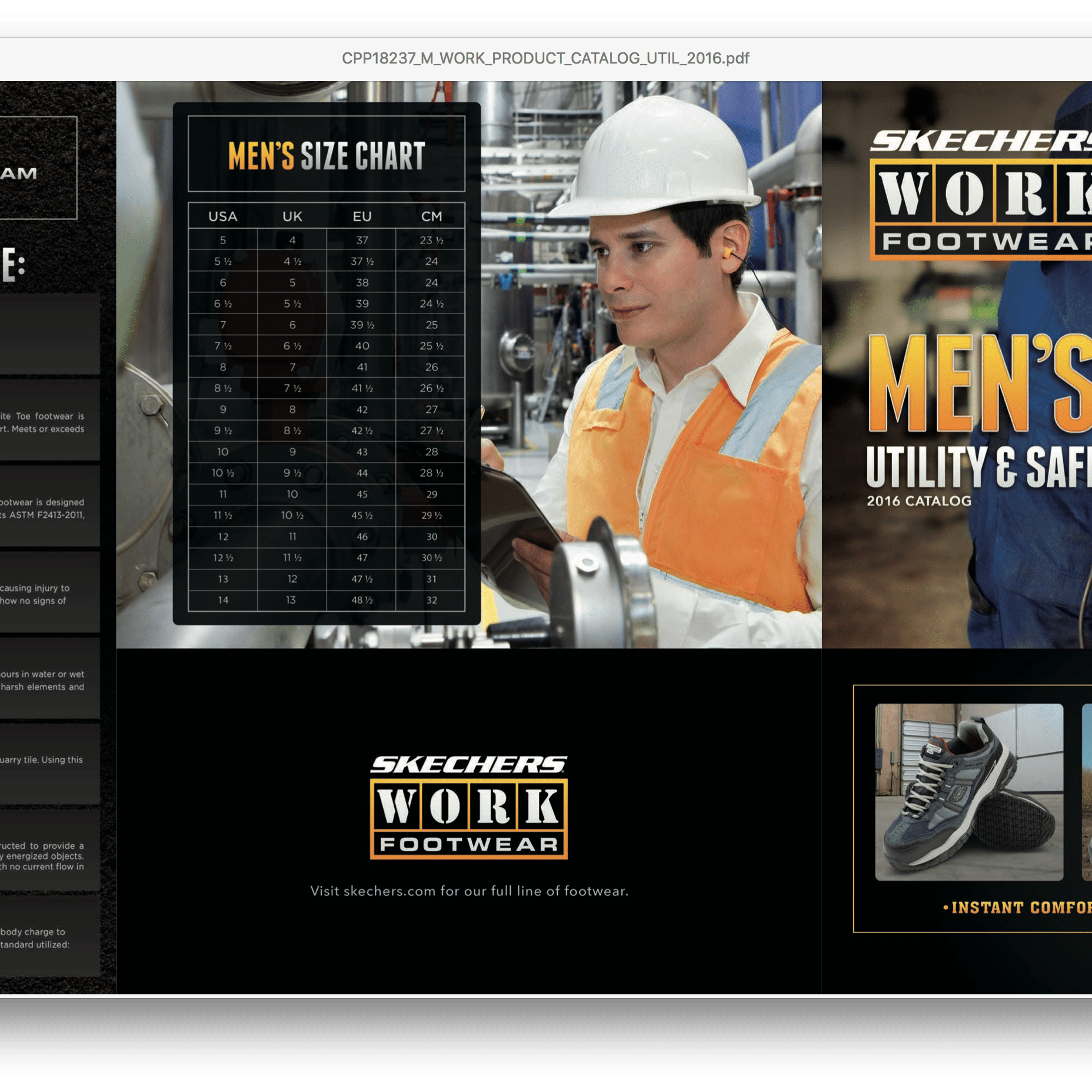Click the 'harsh elements and' text line
Image resolution: width=1092 pixels, height=1092 pixels.
click(42, 687)
